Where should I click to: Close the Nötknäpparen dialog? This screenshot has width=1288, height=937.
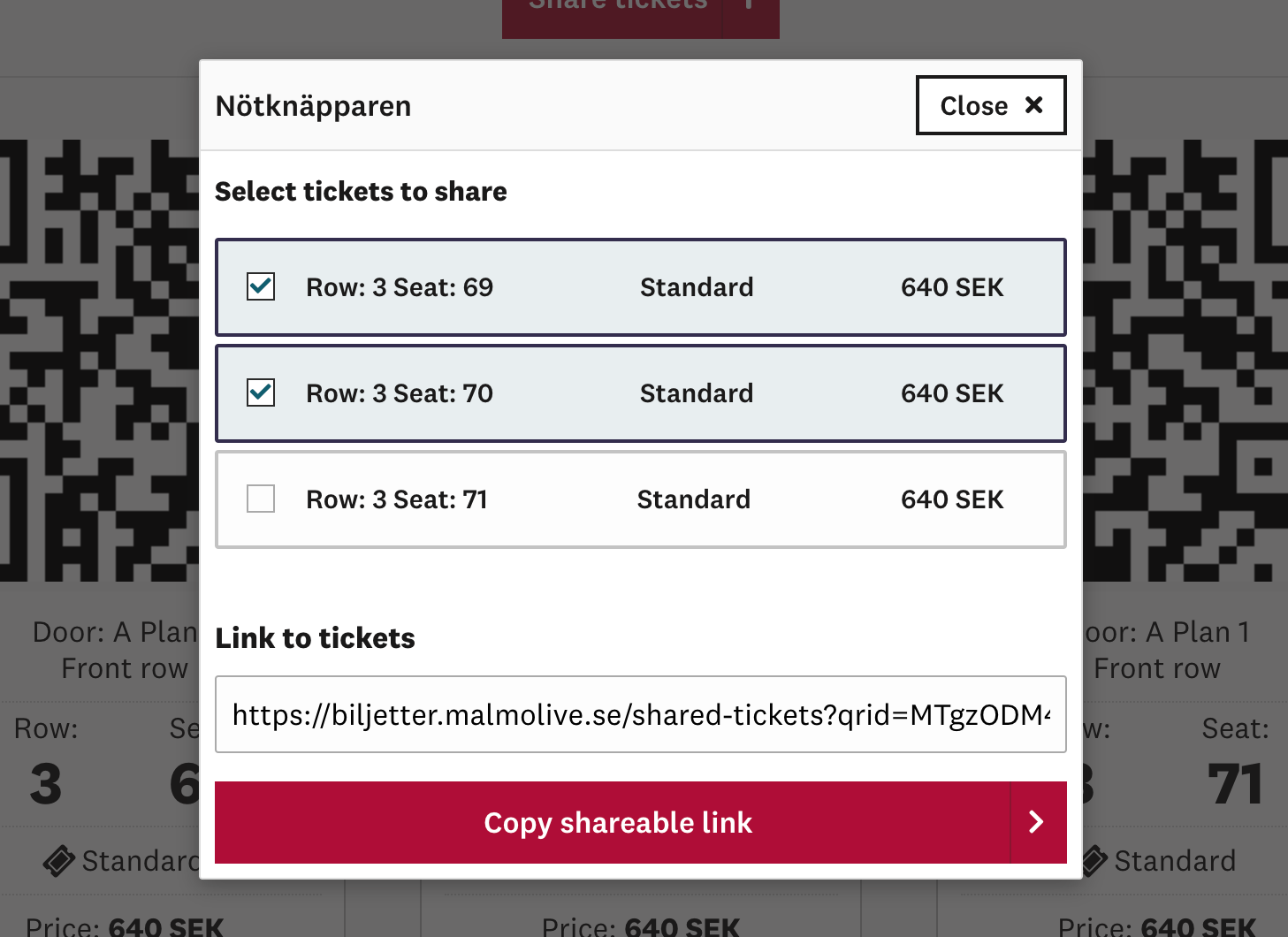[991, 105]
